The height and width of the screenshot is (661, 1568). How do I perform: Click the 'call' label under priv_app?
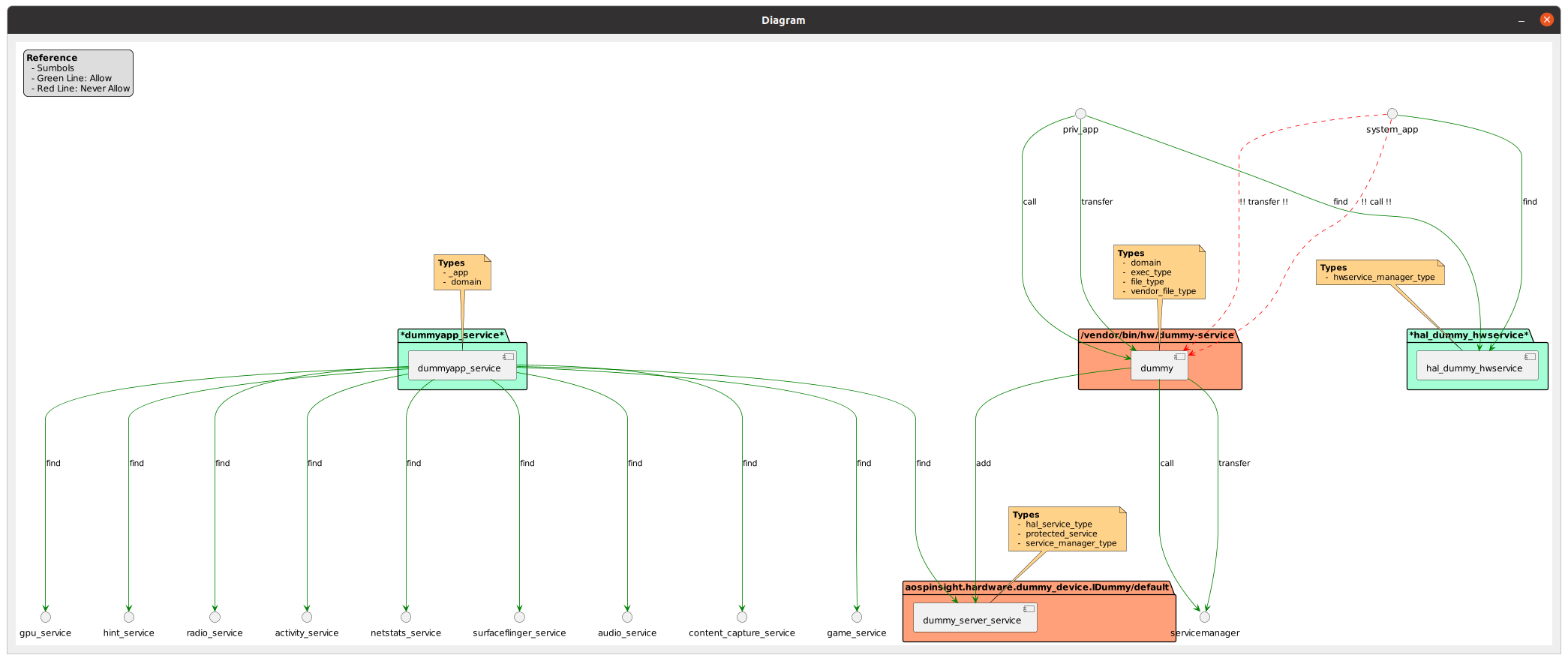point(1029,202)
